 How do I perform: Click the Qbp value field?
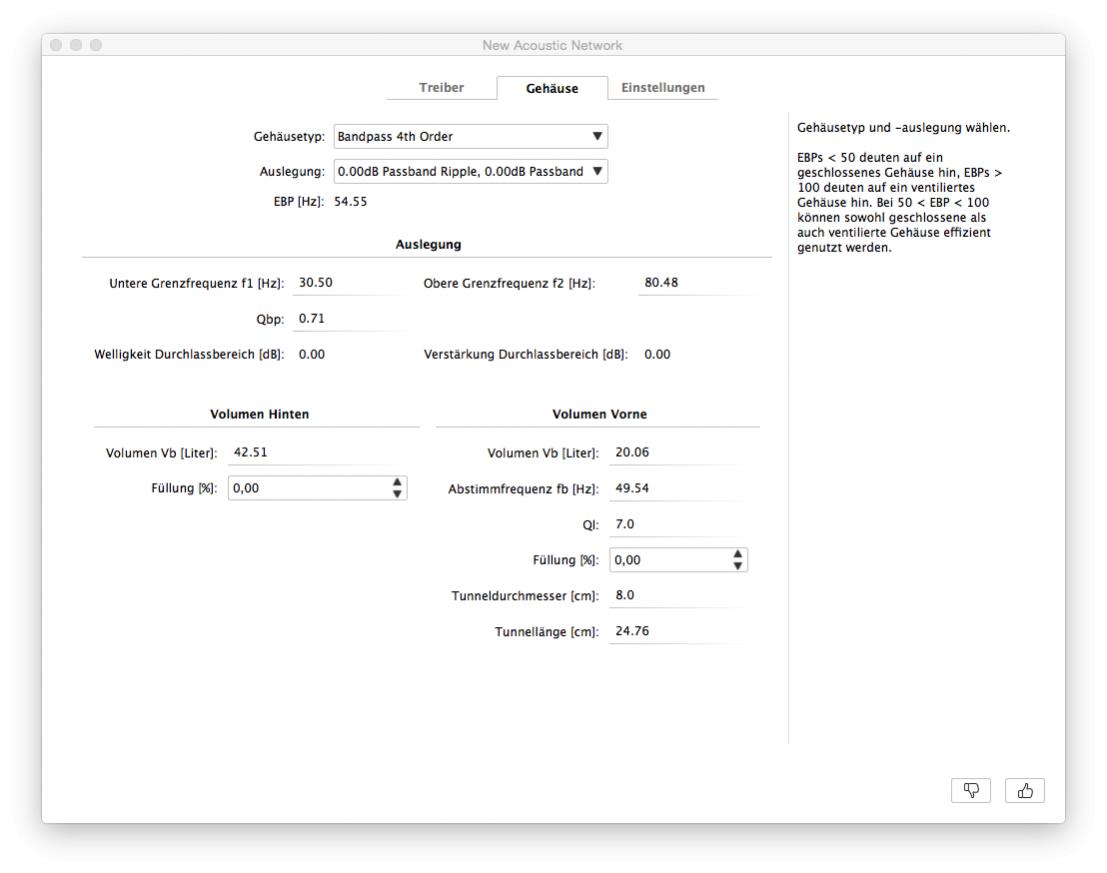click(x=349, y=319)
